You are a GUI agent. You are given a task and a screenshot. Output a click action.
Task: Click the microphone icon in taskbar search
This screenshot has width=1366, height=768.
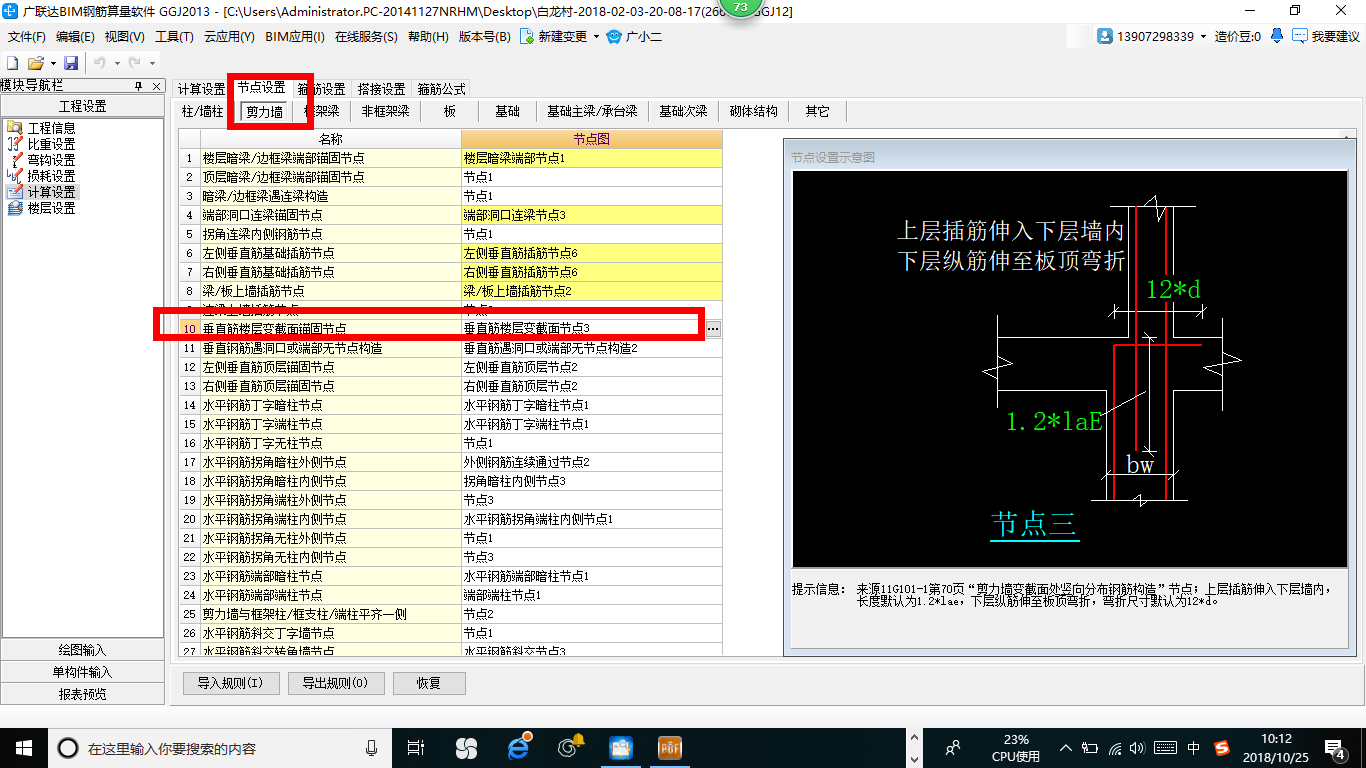coord(372,747)
